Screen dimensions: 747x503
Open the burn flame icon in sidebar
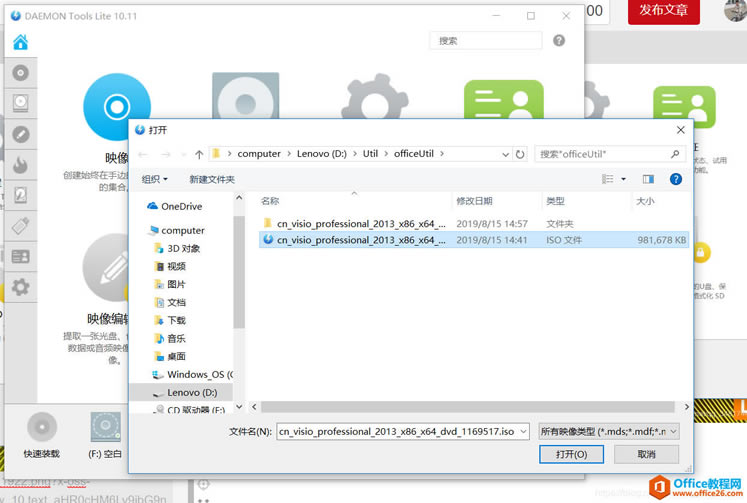[20, 165]
